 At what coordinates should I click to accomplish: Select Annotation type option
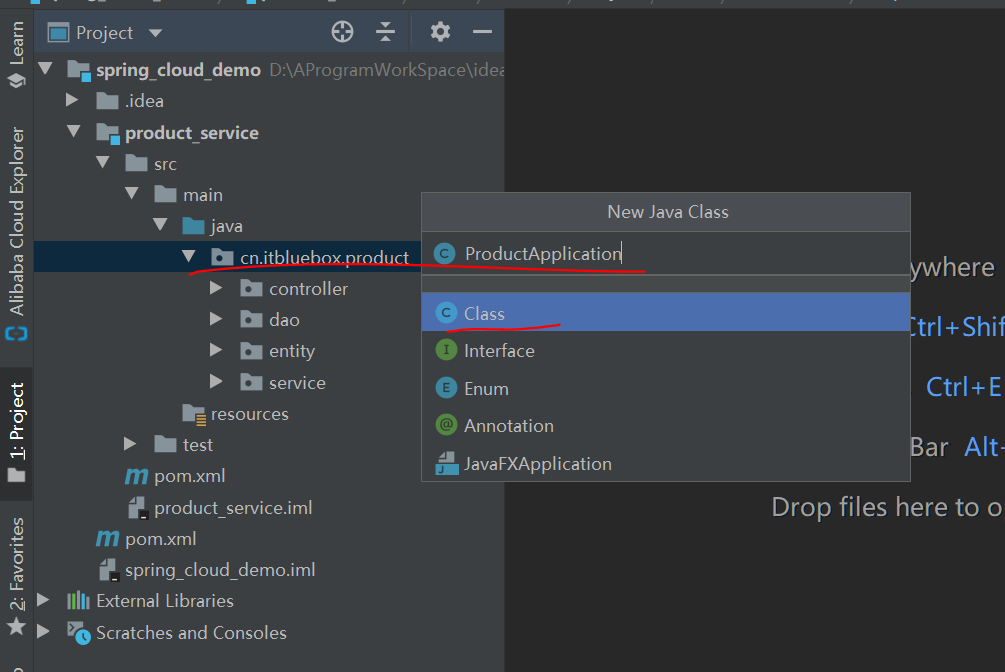508,426
